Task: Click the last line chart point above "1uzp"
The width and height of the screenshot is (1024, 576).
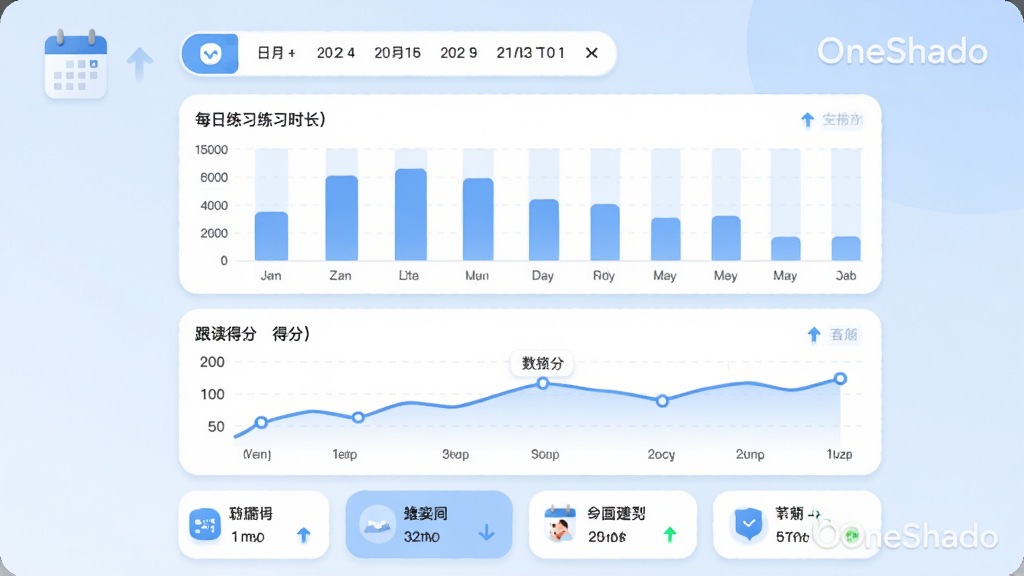Action: point(840,379)
